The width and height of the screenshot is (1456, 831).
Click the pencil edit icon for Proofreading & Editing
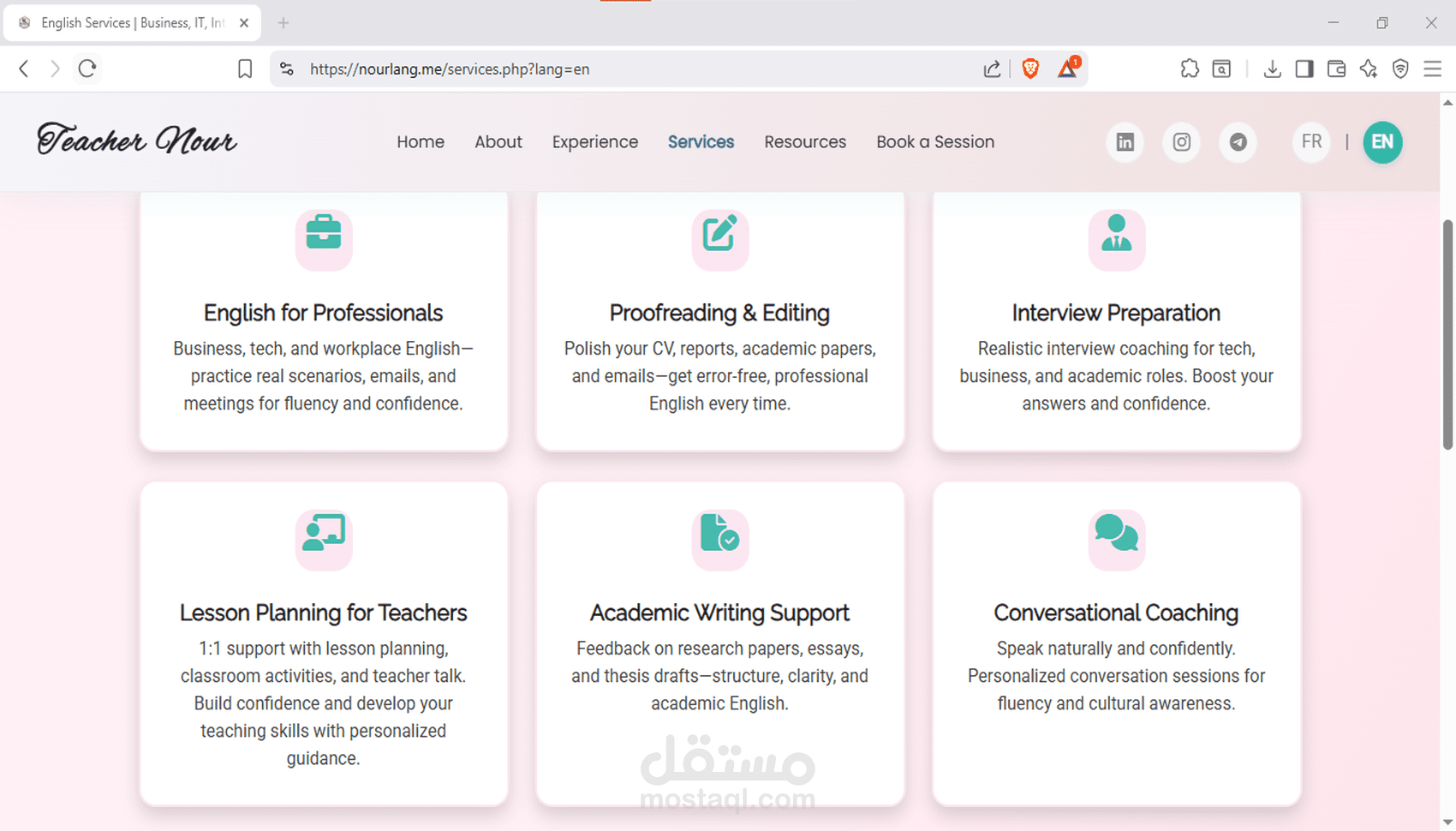[720, 233]
